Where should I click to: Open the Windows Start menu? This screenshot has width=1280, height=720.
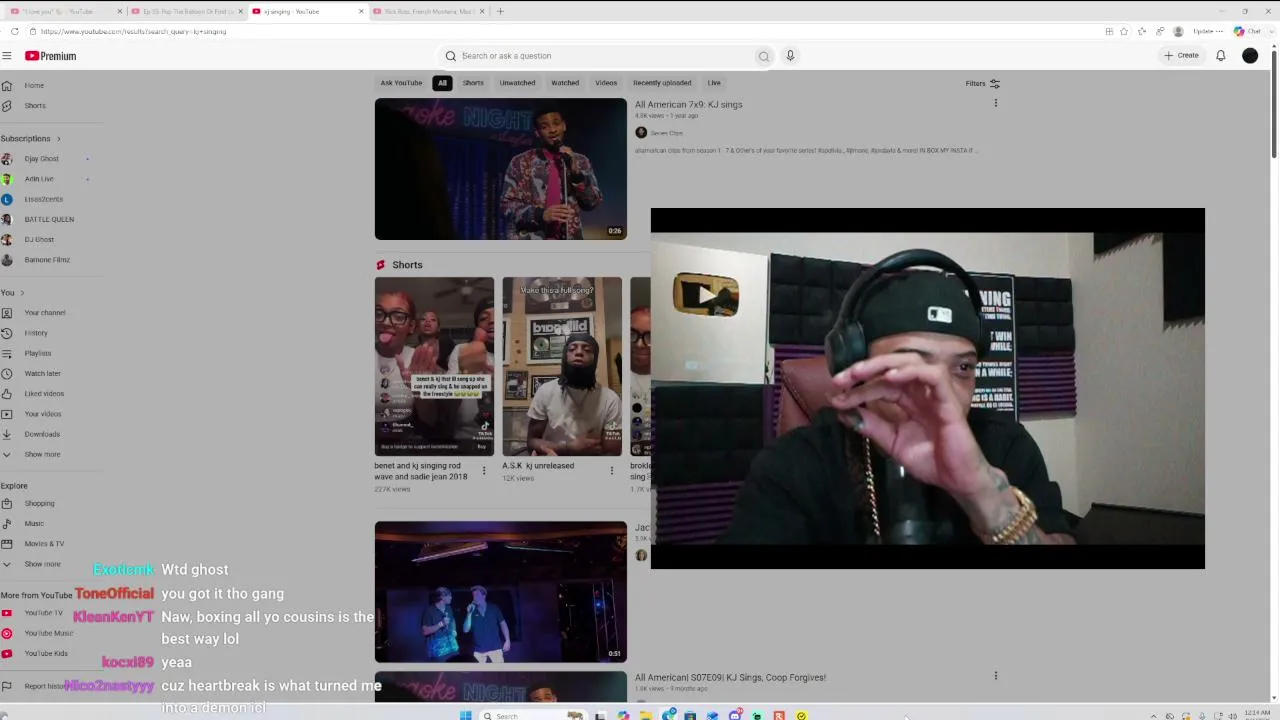[x=465, y=716]
